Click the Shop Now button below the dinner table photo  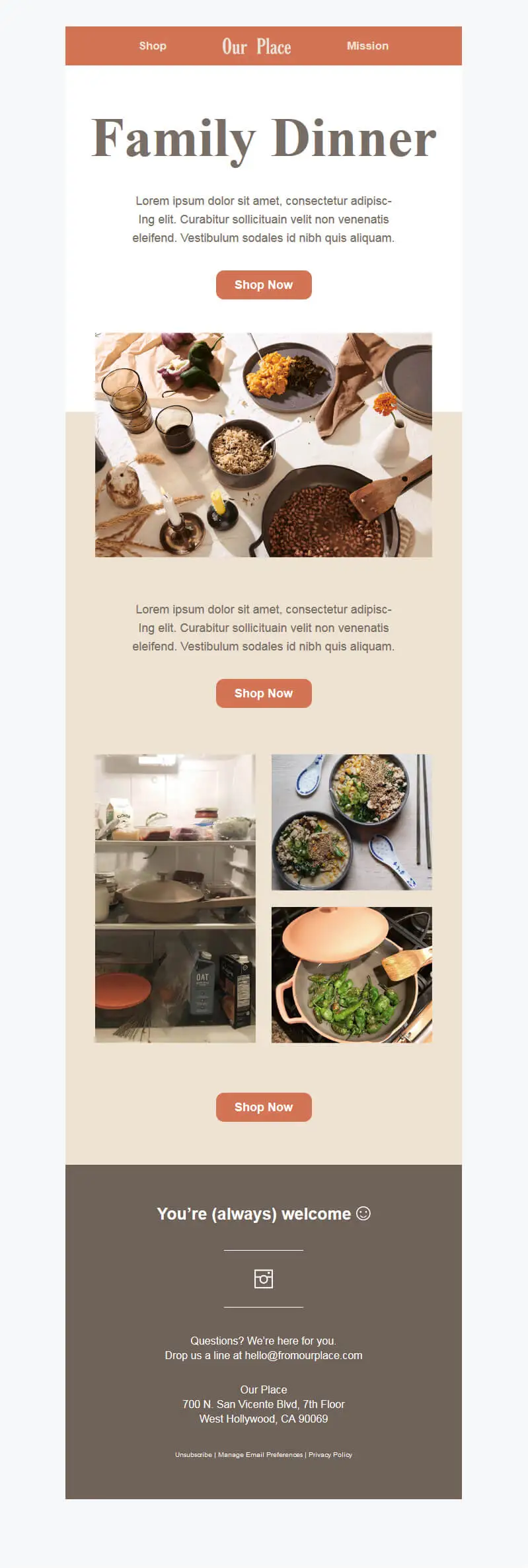[x=264, y=693]
